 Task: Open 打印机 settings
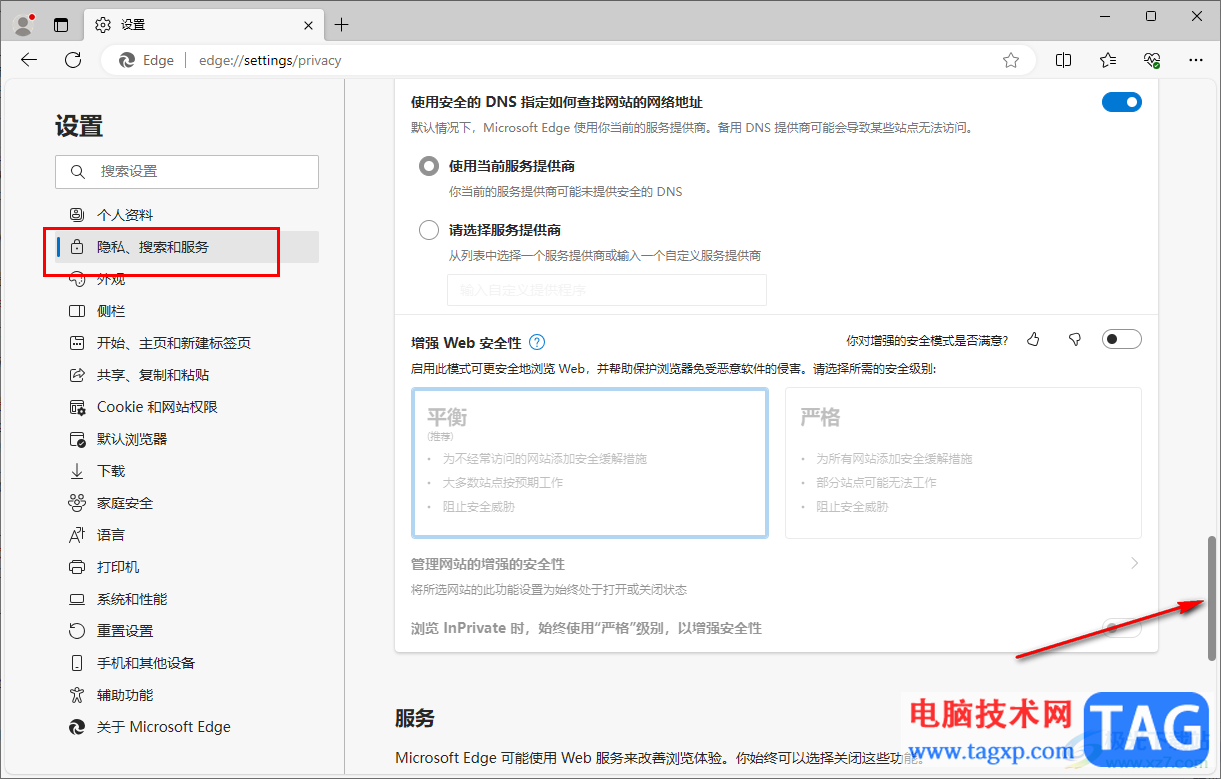coord(187,567)
